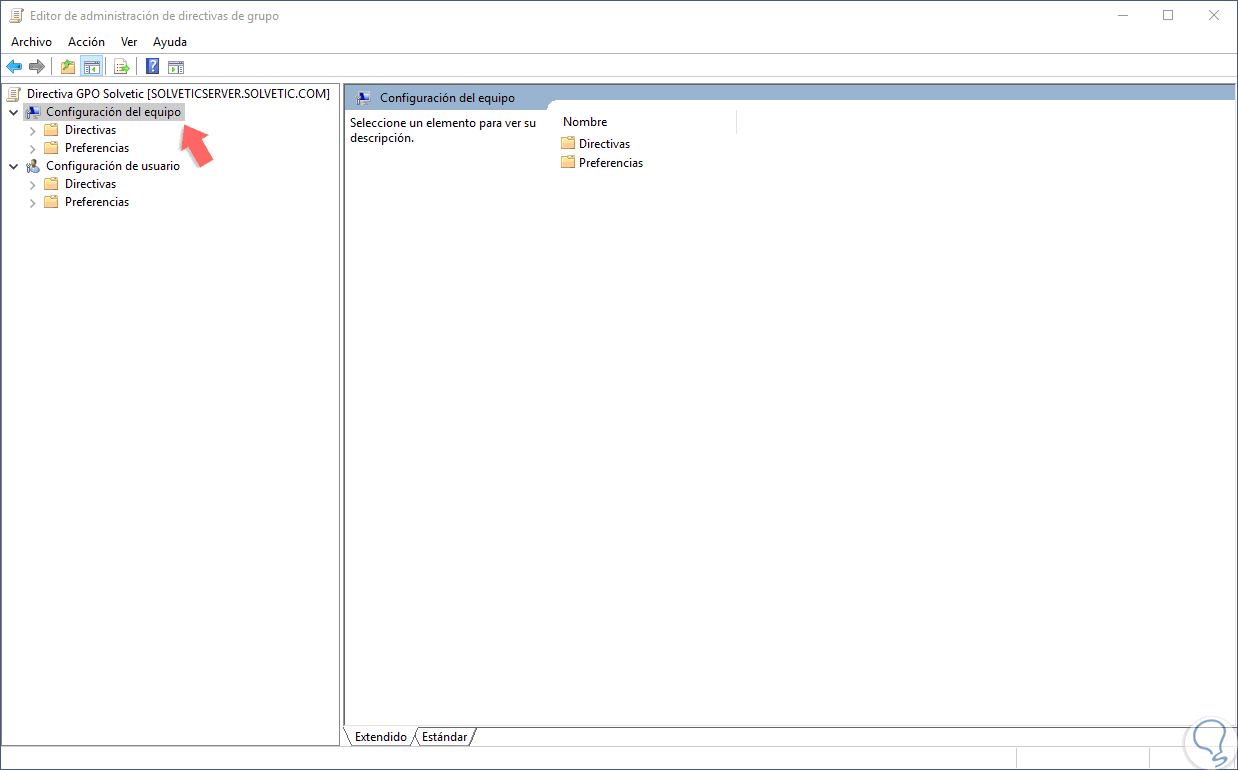The width and height of the screenshot is (1238, 770).
Task: Open the Acción menu
Action: pyautogui.click(x=86, y=42)
